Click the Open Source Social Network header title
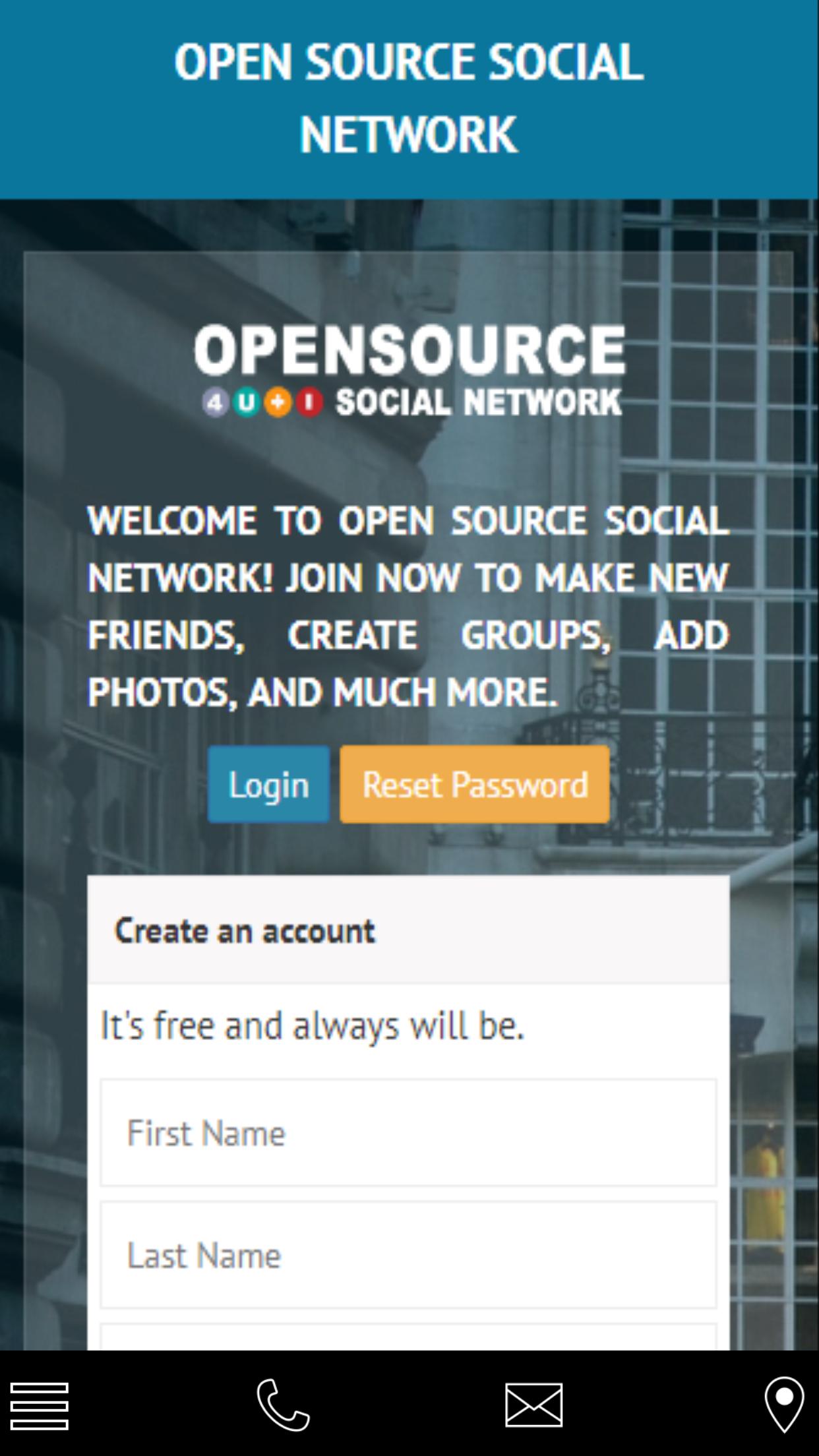 click(x=409, y=98)
